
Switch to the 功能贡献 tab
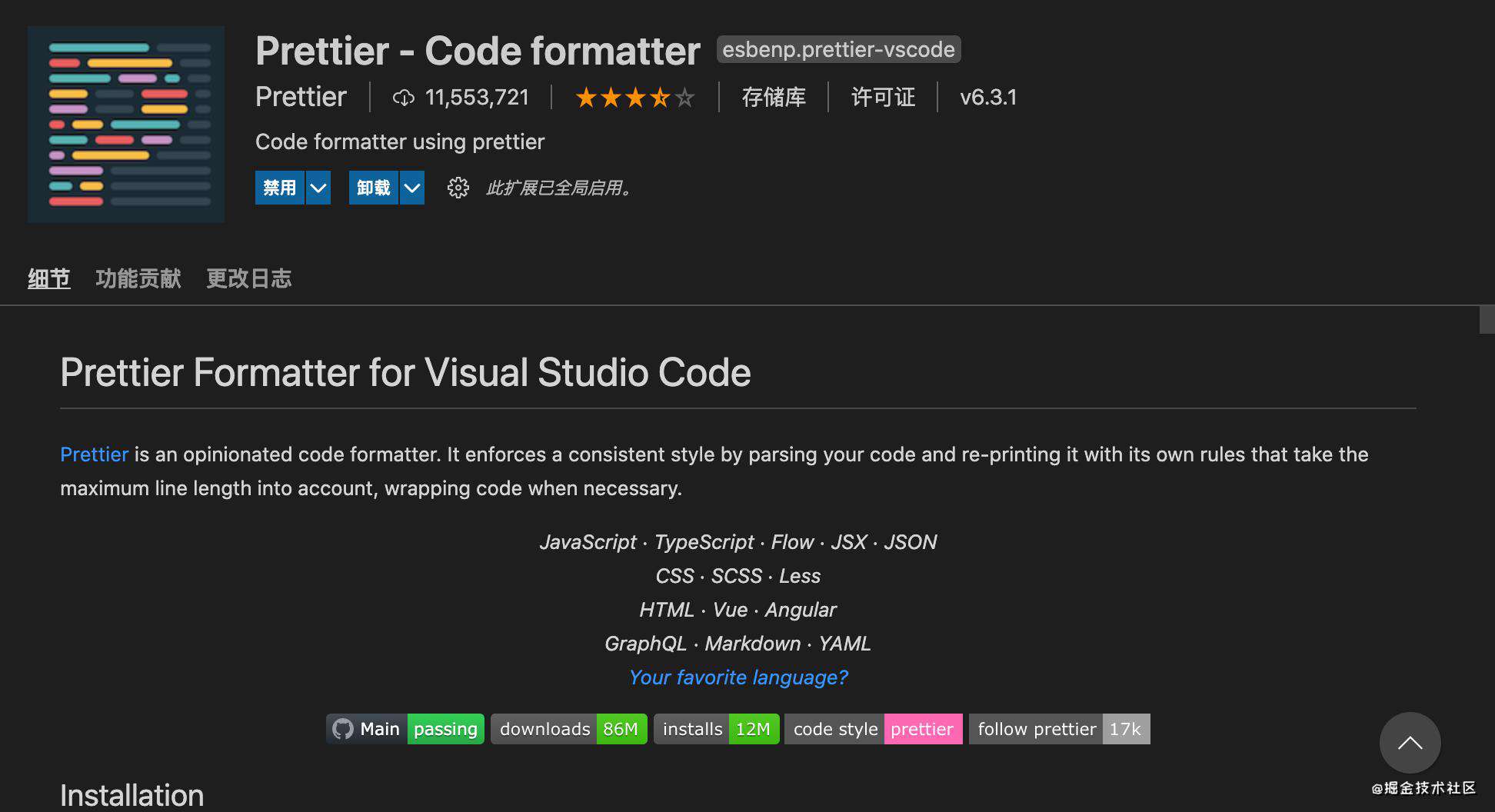[138, 278]
